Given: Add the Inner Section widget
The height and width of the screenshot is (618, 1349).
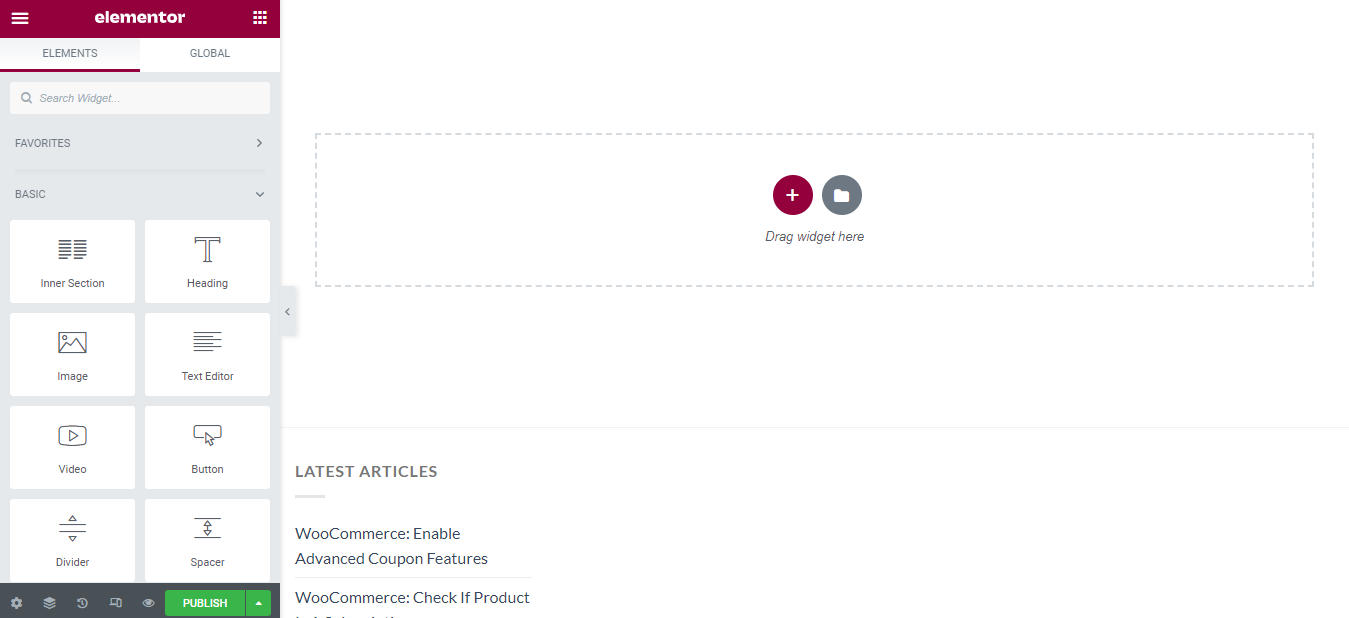Looking at the screenshot, I should click(x=72, y=262).
